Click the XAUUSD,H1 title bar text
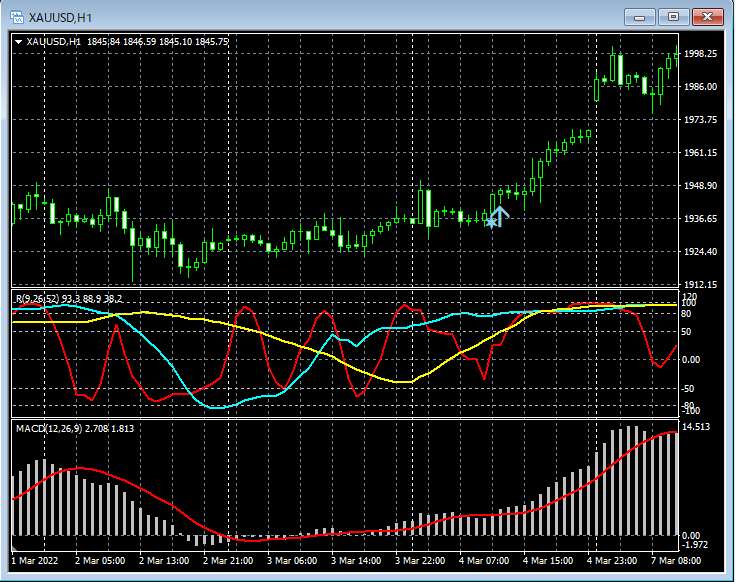This screenshot has height=582, width=736. pos(60,18)
